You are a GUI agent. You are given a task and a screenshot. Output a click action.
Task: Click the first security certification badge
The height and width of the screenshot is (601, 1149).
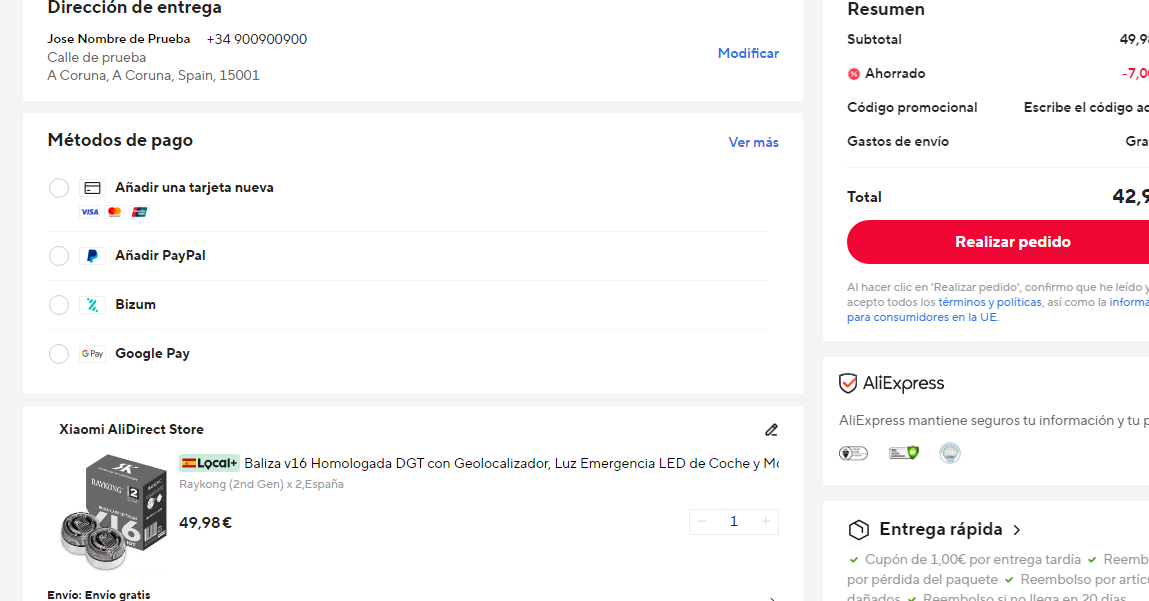(x=853, y=453)
